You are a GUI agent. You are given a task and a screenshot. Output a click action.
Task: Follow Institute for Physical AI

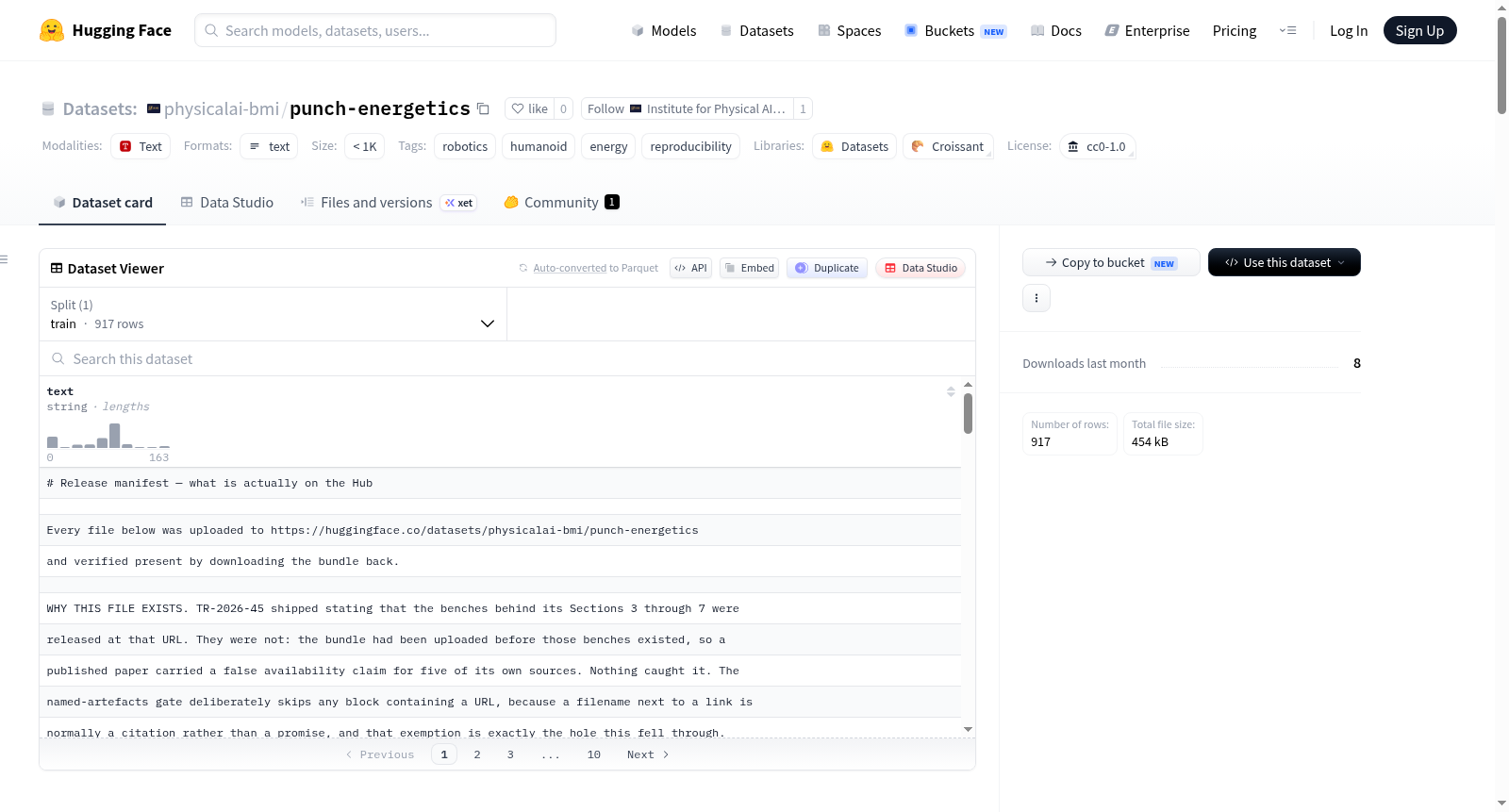click(688, 108)
